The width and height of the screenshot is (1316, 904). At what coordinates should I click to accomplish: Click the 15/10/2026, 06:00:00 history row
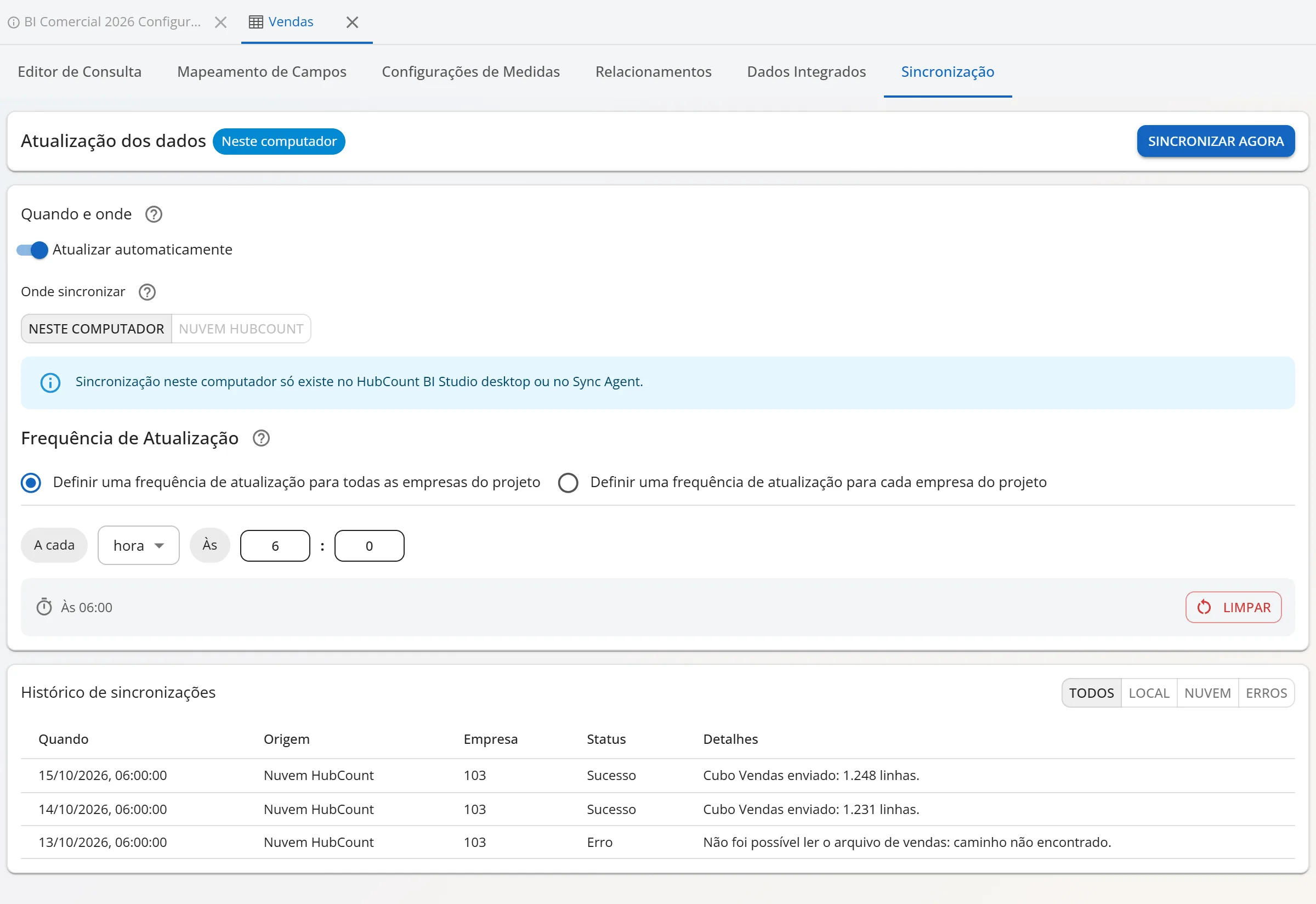pos(657,776)
